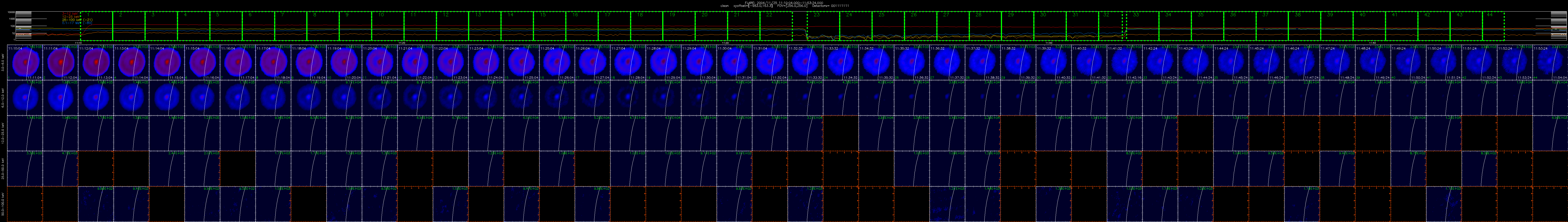Image resolution: width=1568 pixels, height=222 pixels.
Task: Select time interval 16 on the light curve
Action: tap(583, 26)
